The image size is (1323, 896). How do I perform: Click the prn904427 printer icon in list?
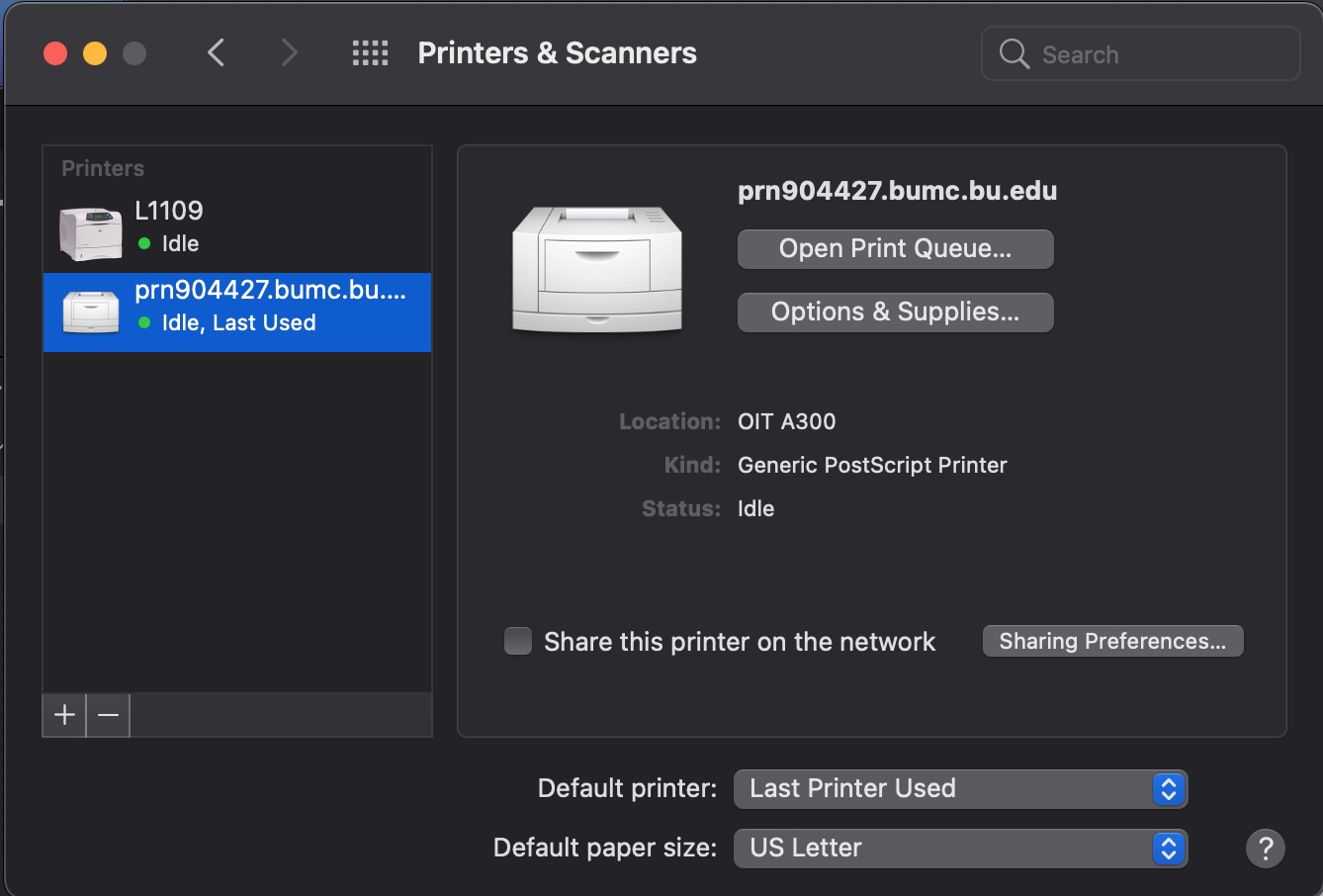pyautogui.click(x=91, y=313)
